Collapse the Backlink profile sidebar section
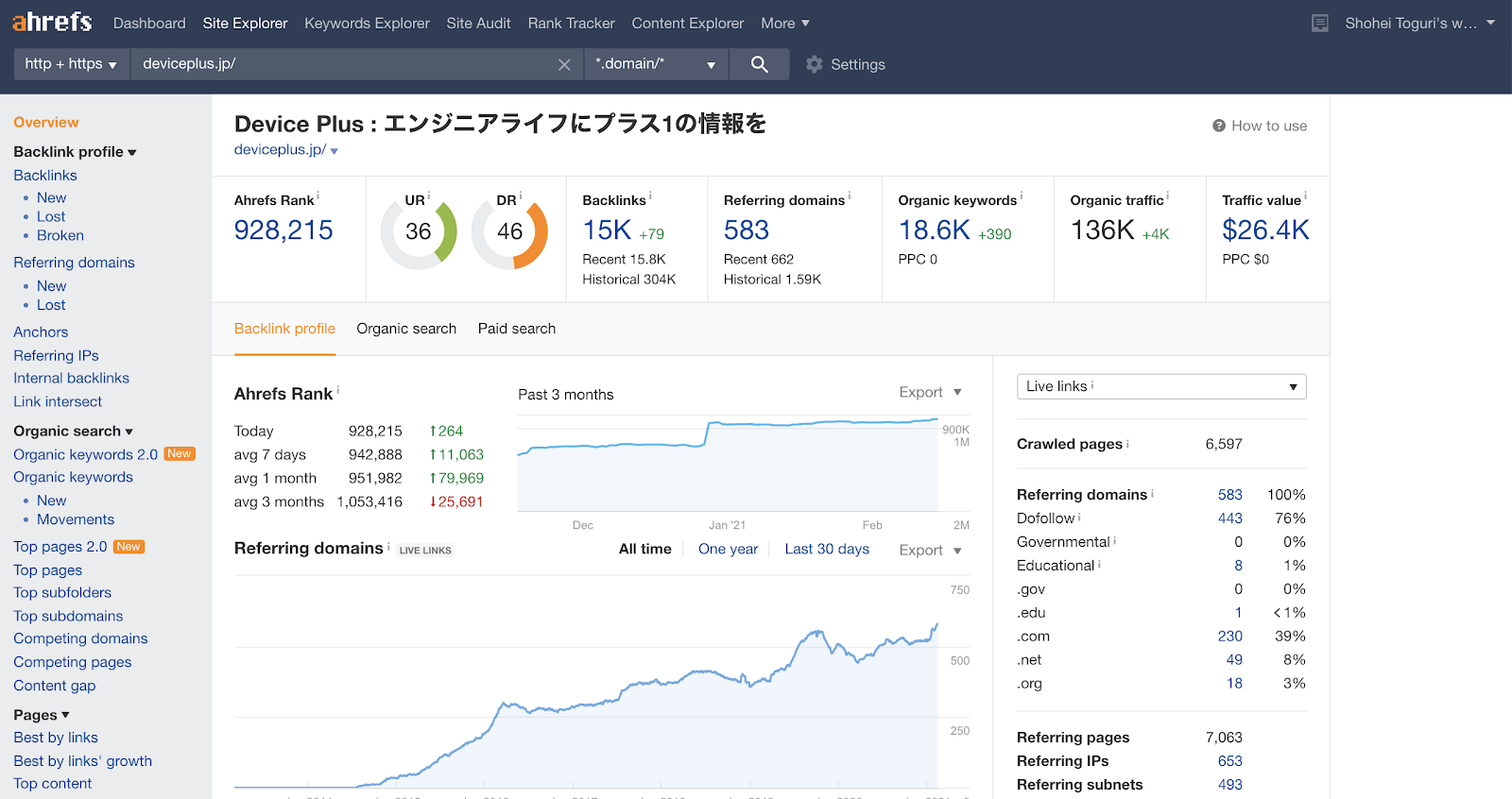 point(75,152)
